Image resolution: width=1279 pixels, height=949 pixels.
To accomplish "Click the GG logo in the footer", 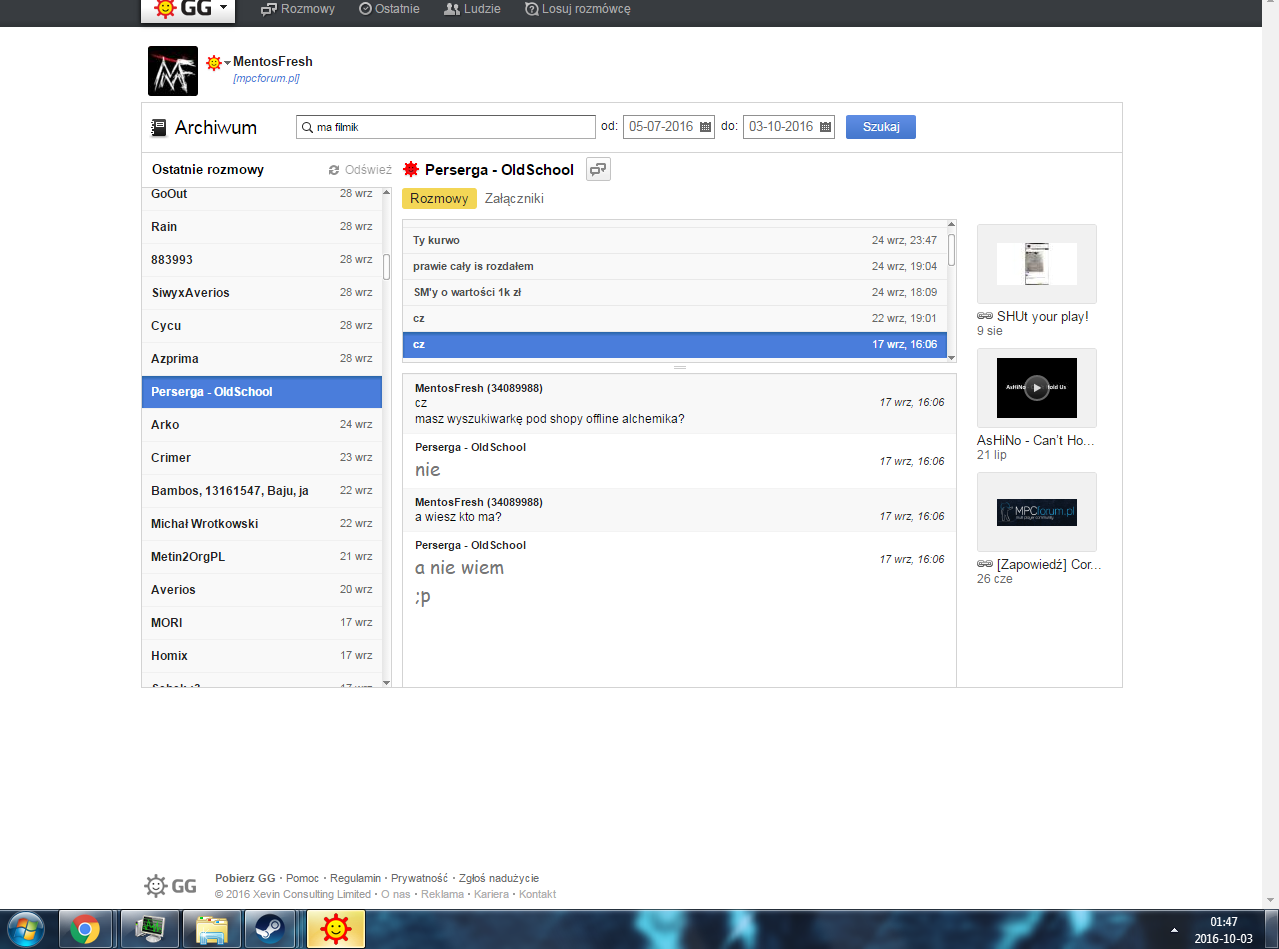I will (170, 886).
